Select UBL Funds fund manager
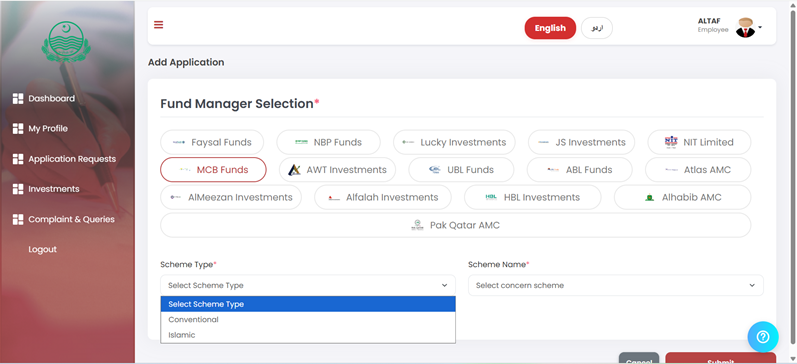 [x=461, y=170]
